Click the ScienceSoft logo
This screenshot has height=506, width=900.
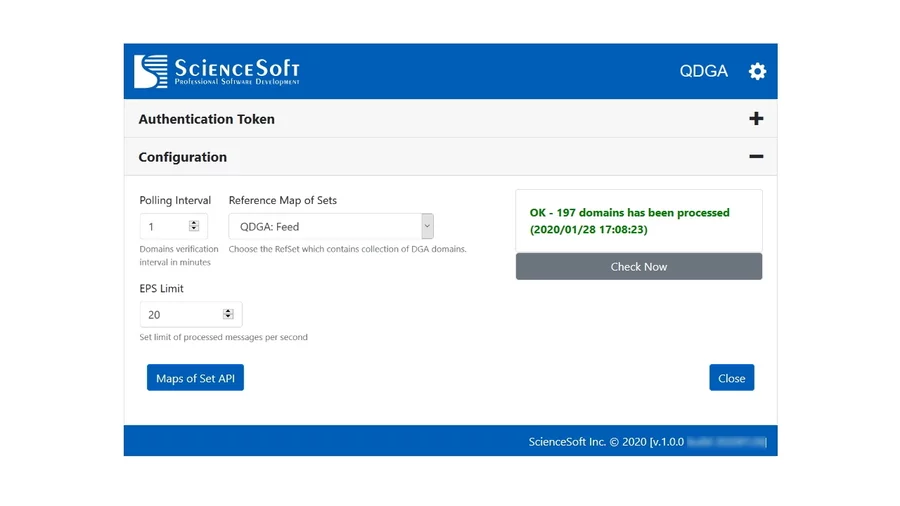click(x=217, y=71)
